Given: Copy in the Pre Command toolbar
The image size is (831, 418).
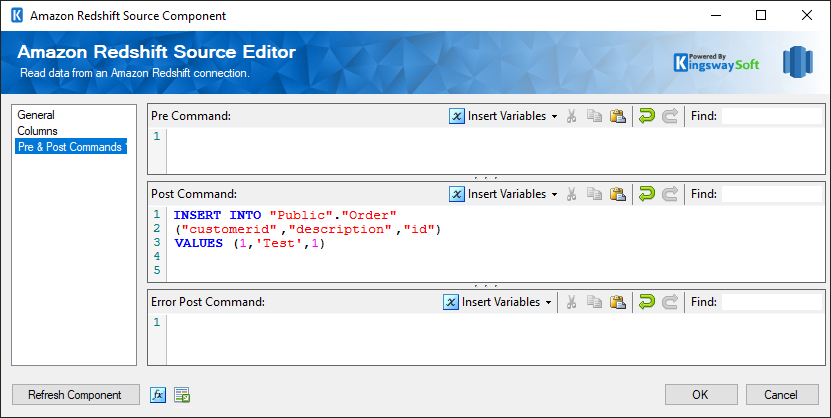Looking at the screenshot, I should click(x=594, y=116).
